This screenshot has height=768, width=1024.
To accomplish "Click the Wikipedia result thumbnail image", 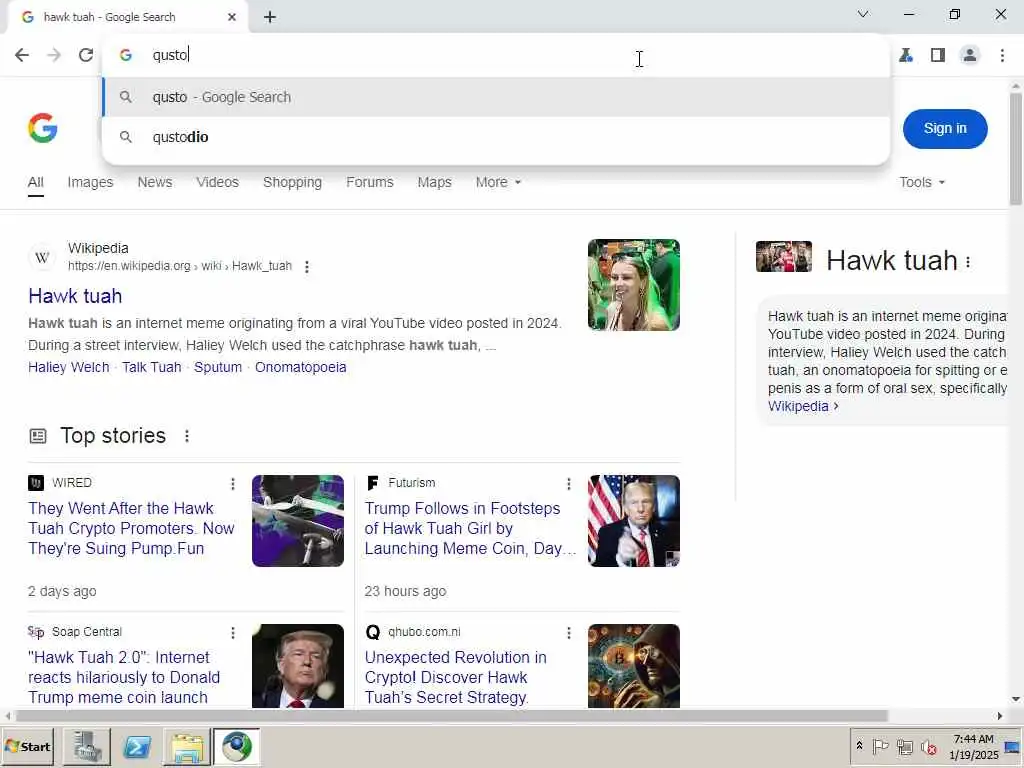I will click(x=633, y=285).
